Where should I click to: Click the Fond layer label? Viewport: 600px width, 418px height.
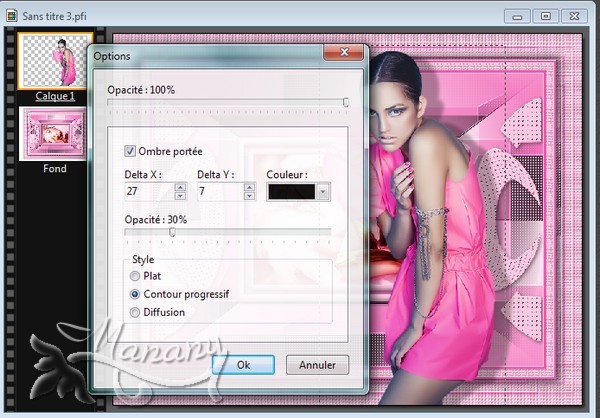pyautogui.click(x=55, y=169)
